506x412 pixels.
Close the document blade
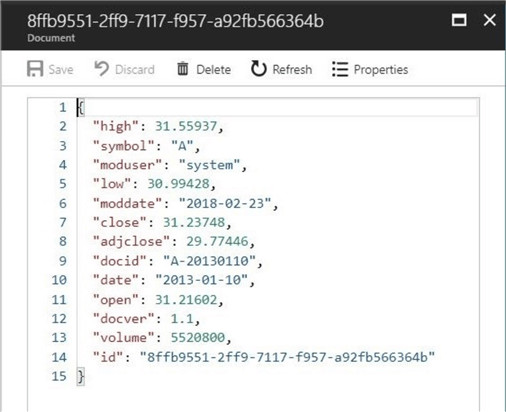(x=489, y=20)
